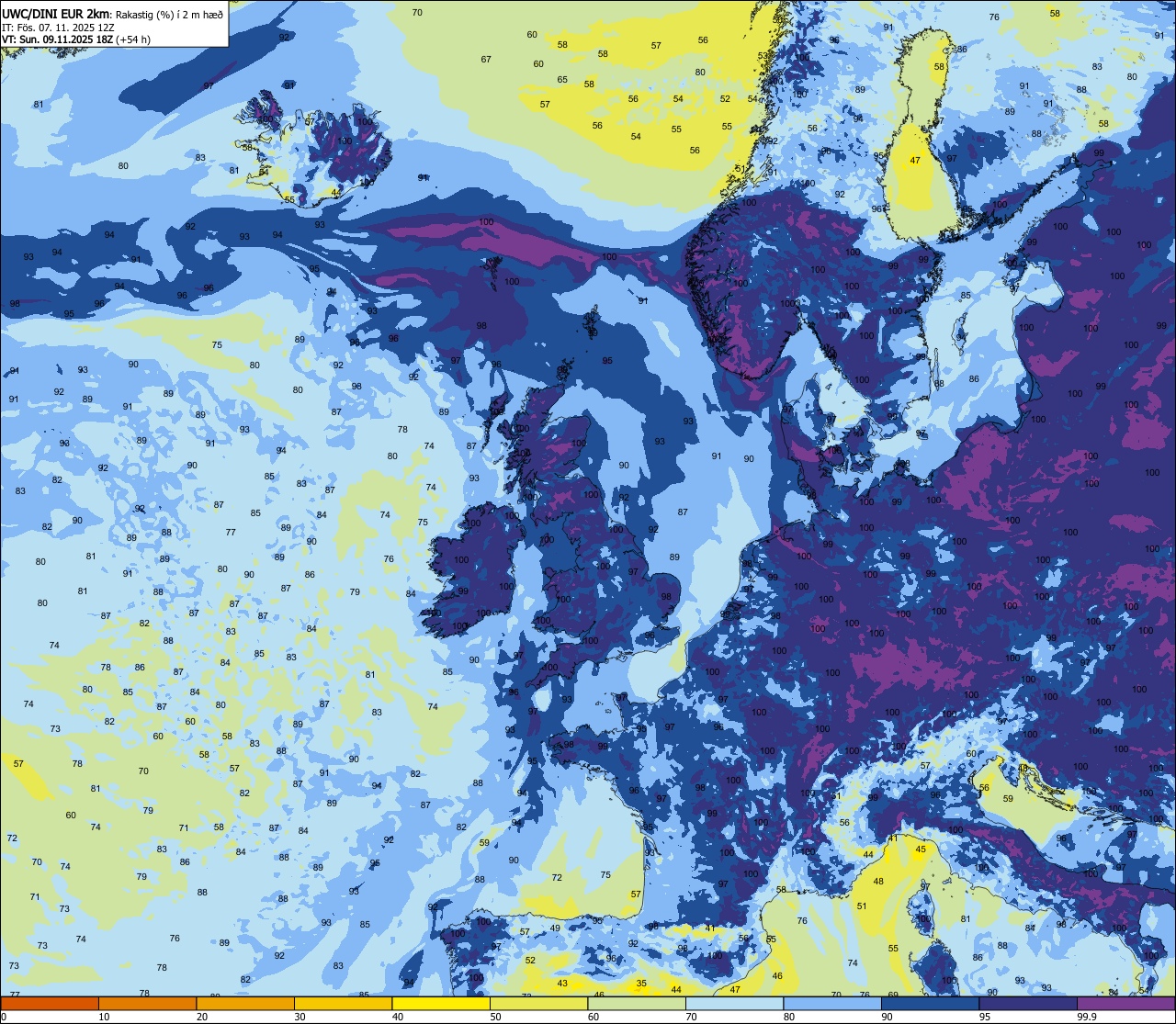Click the amber 20–30 legend swatch
Screen dimensions: 1176x1024
(x=245, y=1003)
